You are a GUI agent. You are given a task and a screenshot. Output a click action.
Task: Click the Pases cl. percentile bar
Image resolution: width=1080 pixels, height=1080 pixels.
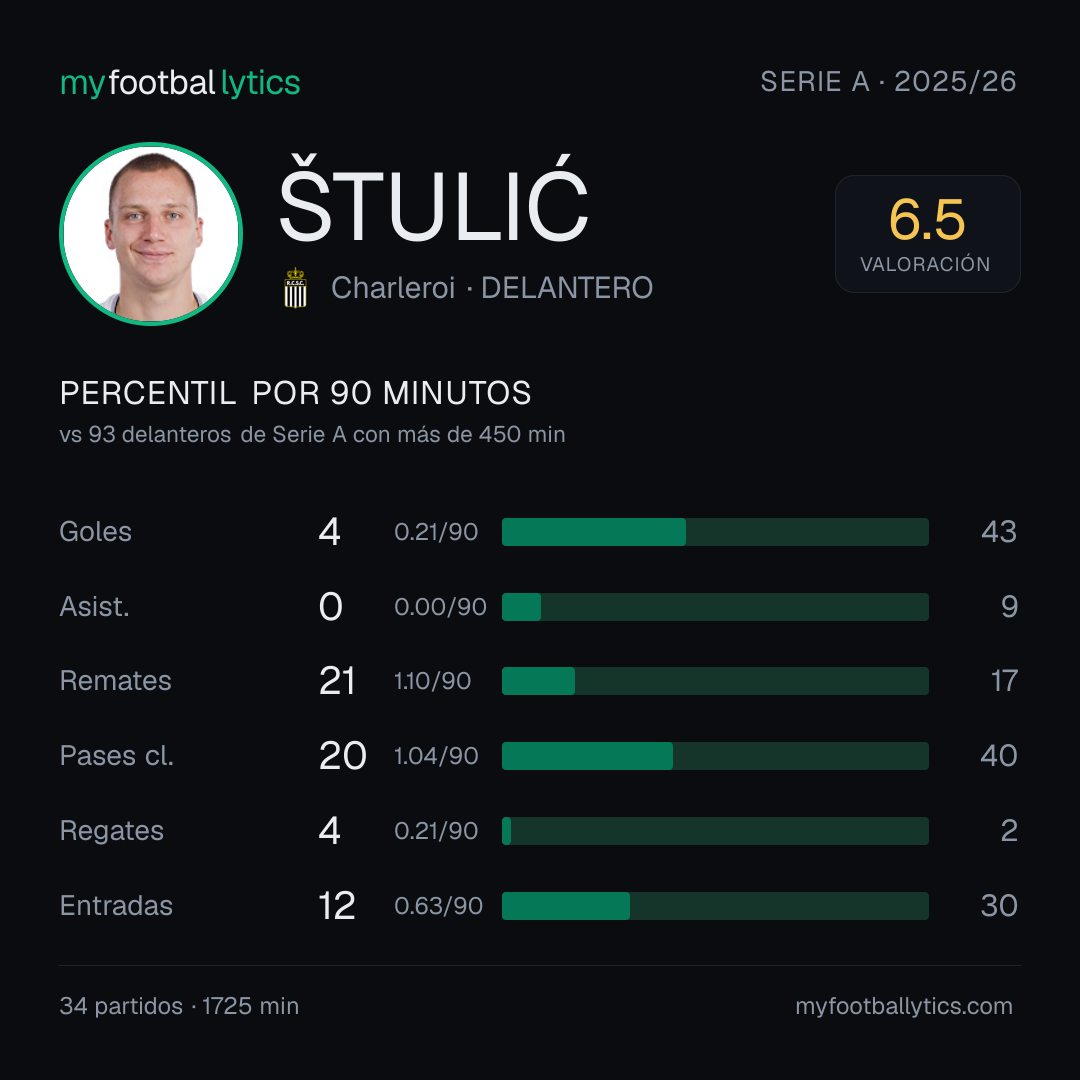pos(715,756)
